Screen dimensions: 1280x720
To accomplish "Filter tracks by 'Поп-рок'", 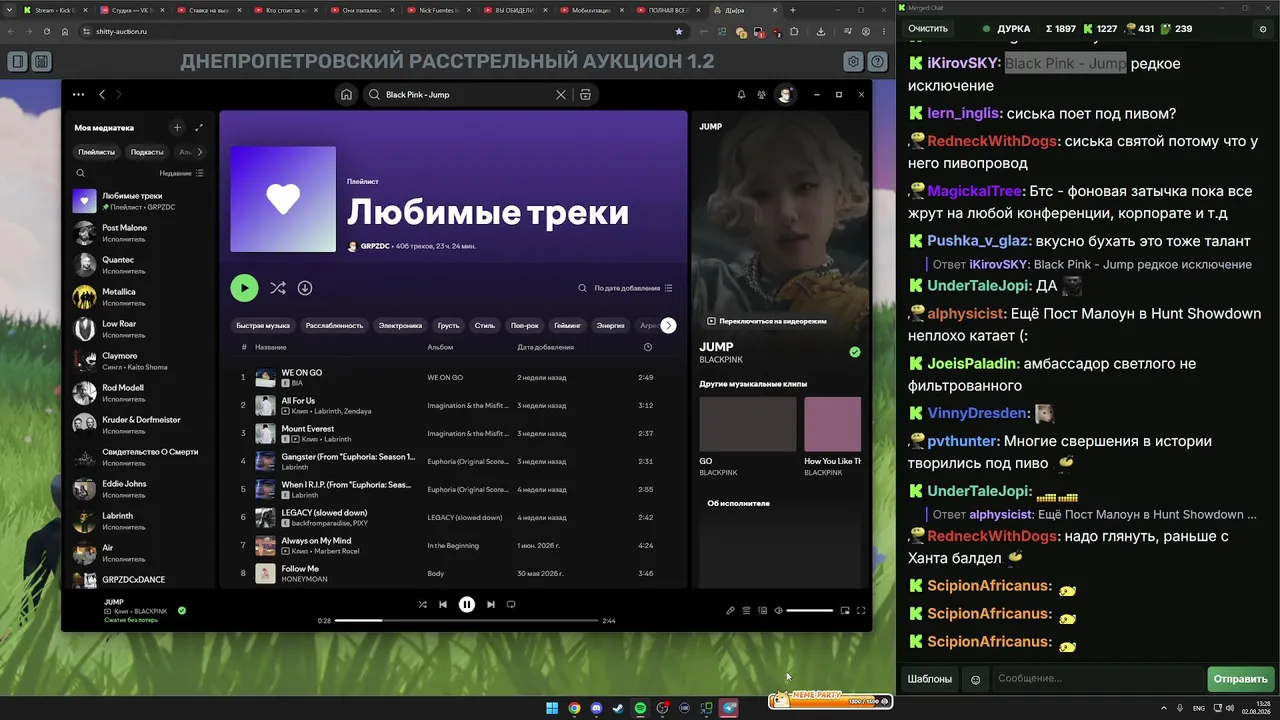I will (525, 325).
